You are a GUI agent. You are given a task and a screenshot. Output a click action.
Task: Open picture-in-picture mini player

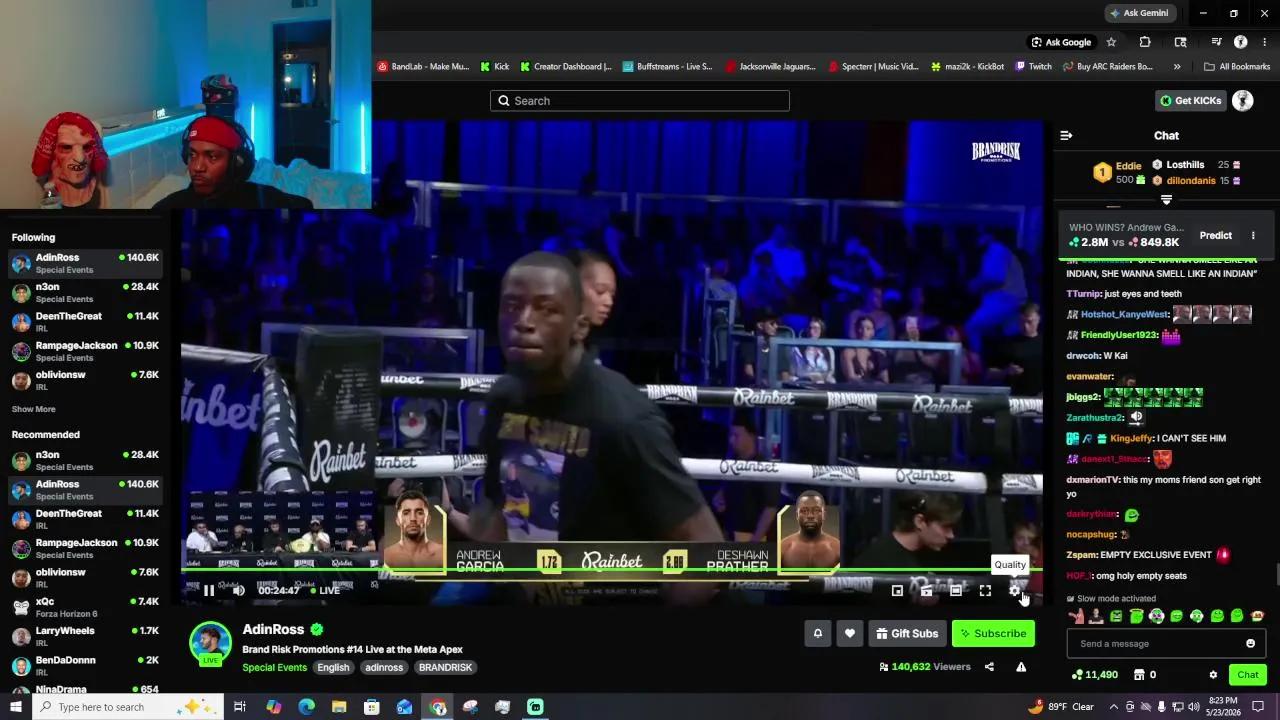(x=897, y=591)
